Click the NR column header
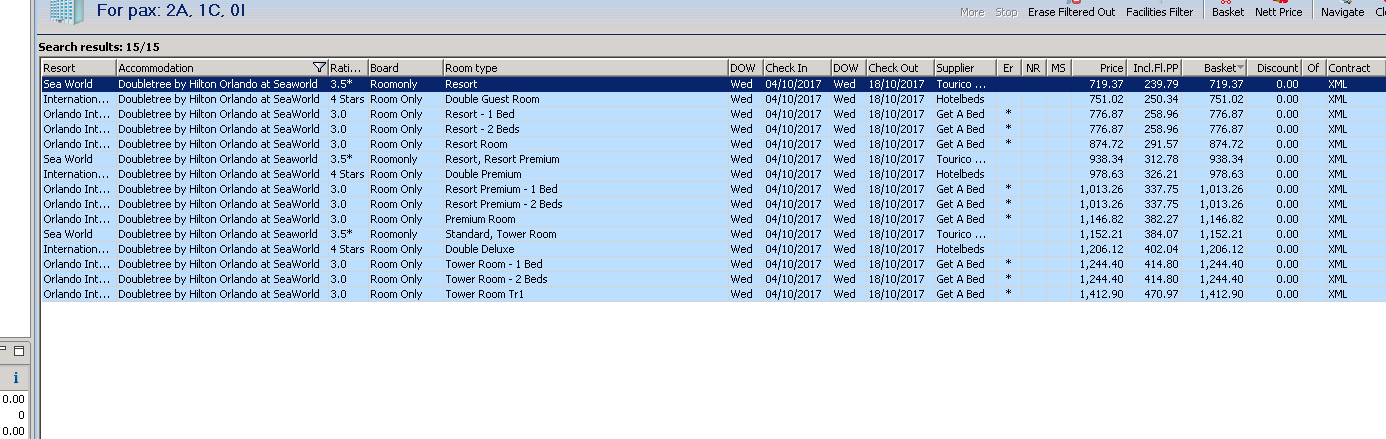The width and height of the screenshot is (1386, 439). click(1033, 68)
